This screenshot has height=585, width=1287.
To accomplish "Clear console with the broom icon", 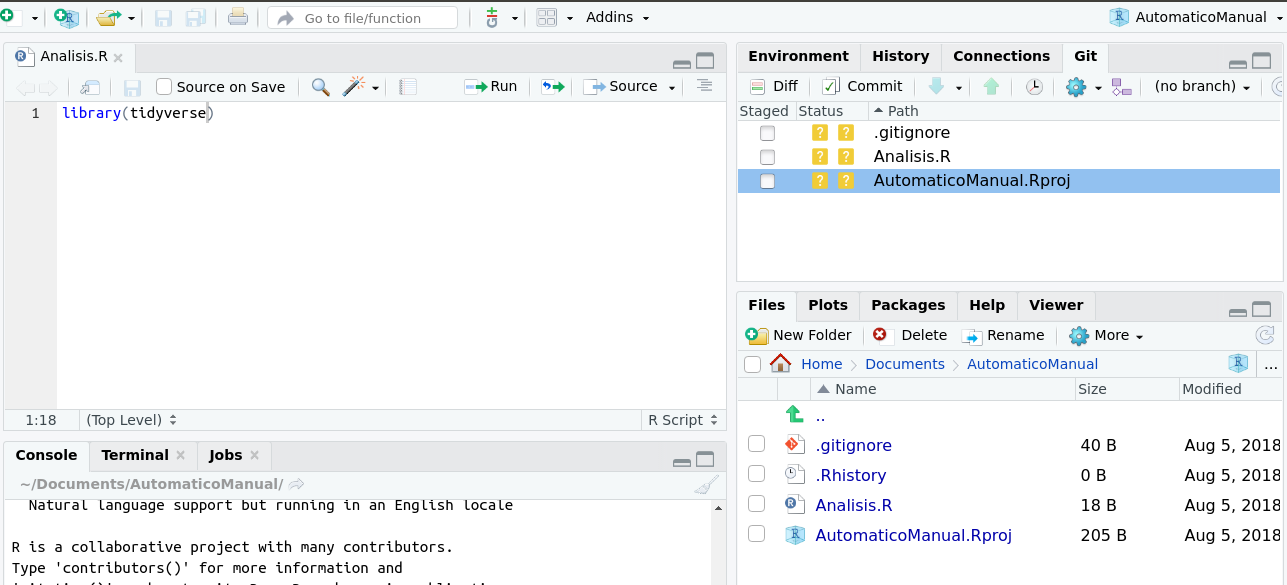I will tap(706, 485).
